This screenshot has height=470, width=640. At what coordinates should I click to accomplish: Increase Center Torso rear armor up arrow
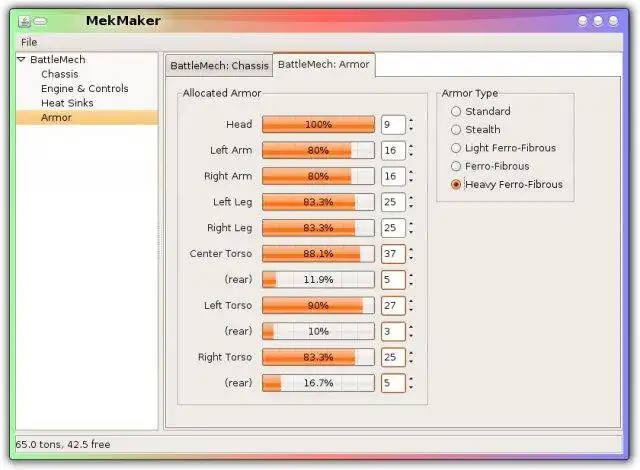pos(411,275)
